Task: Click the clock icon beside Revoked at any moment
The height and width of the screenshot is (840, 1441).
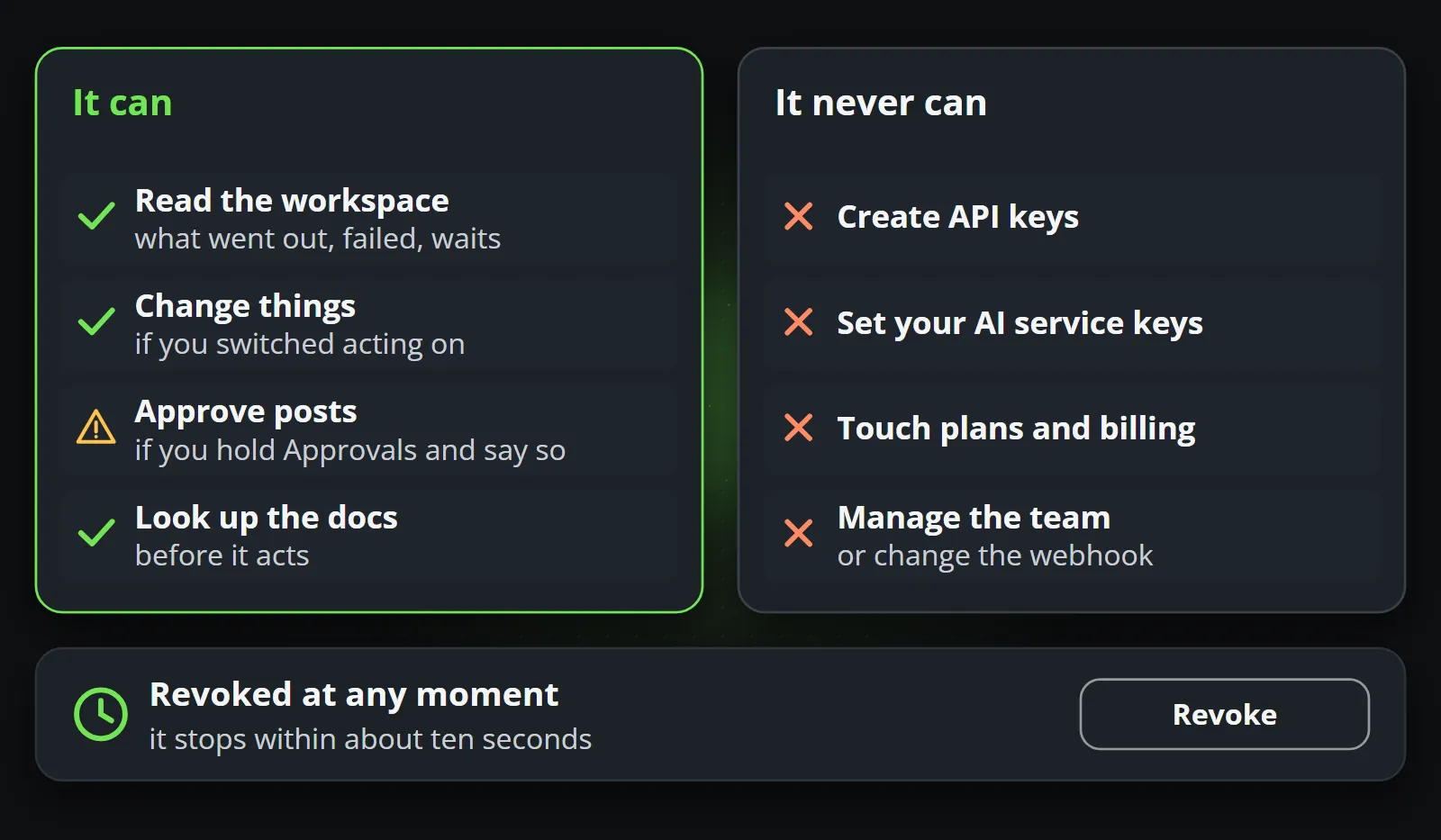Action: tap(101, 715)
